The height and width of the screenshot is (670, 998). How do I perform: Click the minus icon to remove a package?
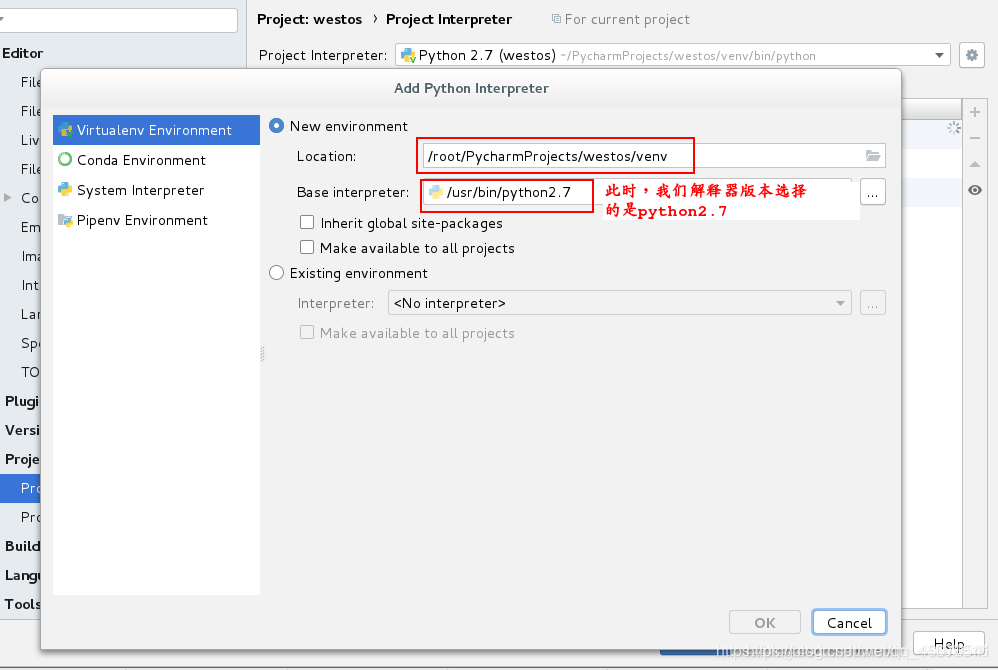(x=974, y=138)
